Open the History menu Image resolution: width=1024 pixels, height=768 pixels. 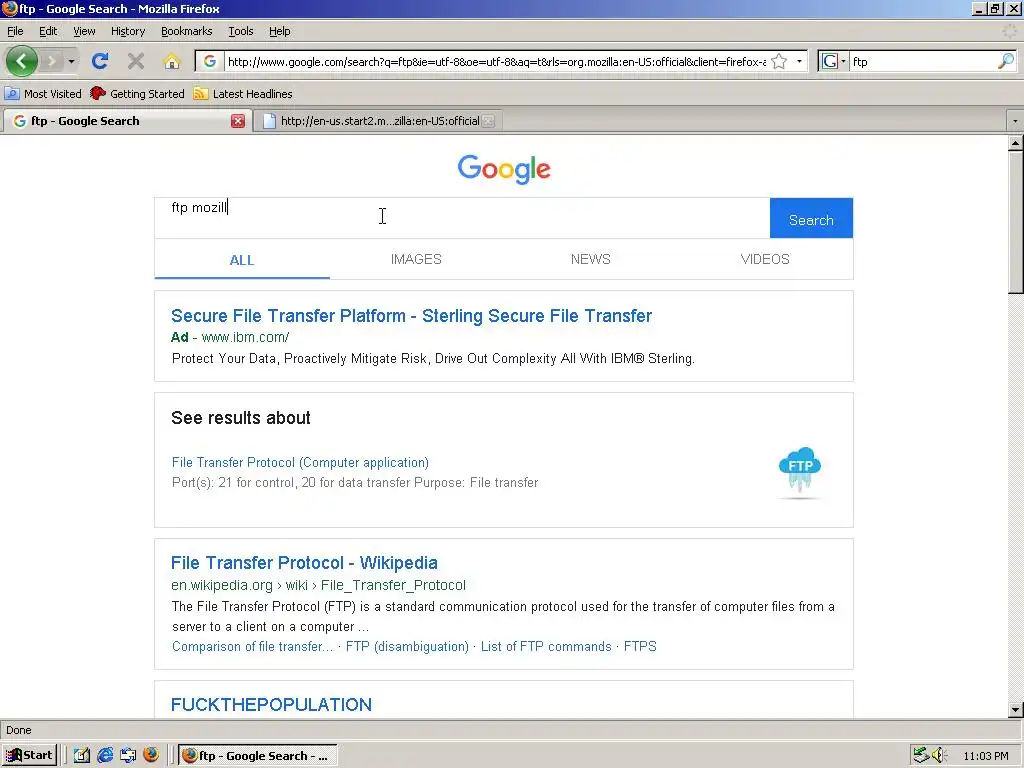click(x=127, y=31)
